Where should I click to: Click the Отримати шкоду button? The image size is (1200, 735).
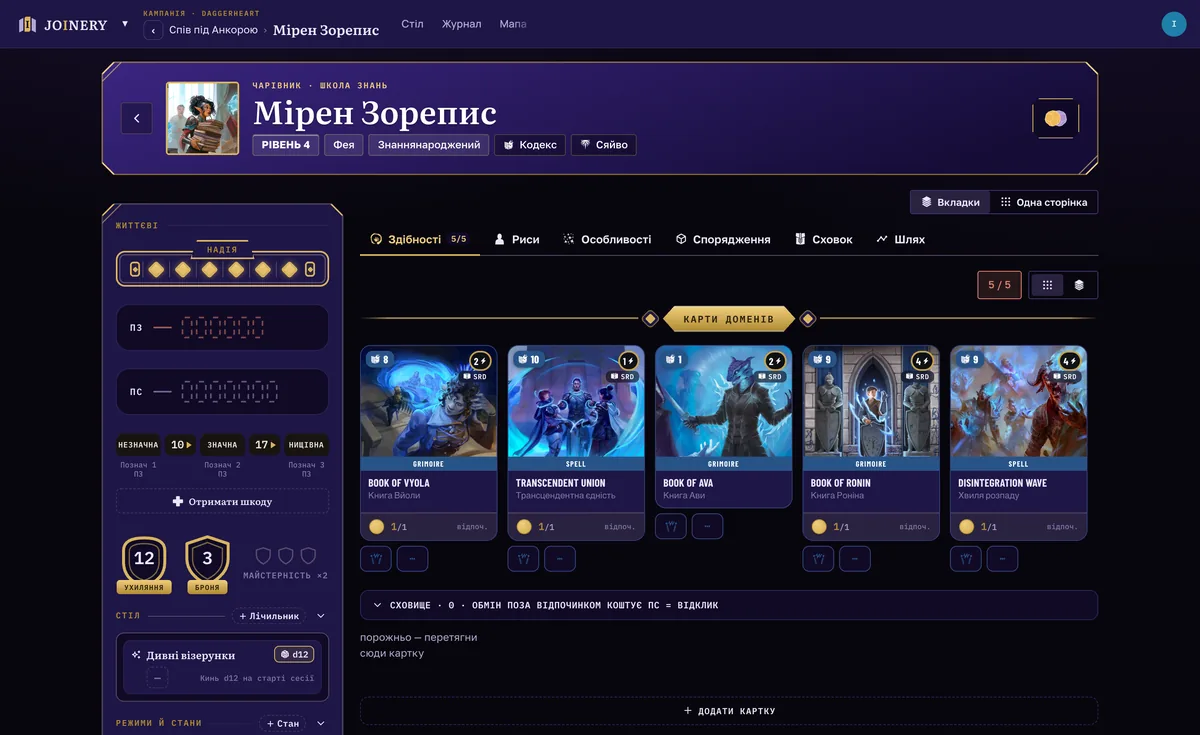click(222, 501)
